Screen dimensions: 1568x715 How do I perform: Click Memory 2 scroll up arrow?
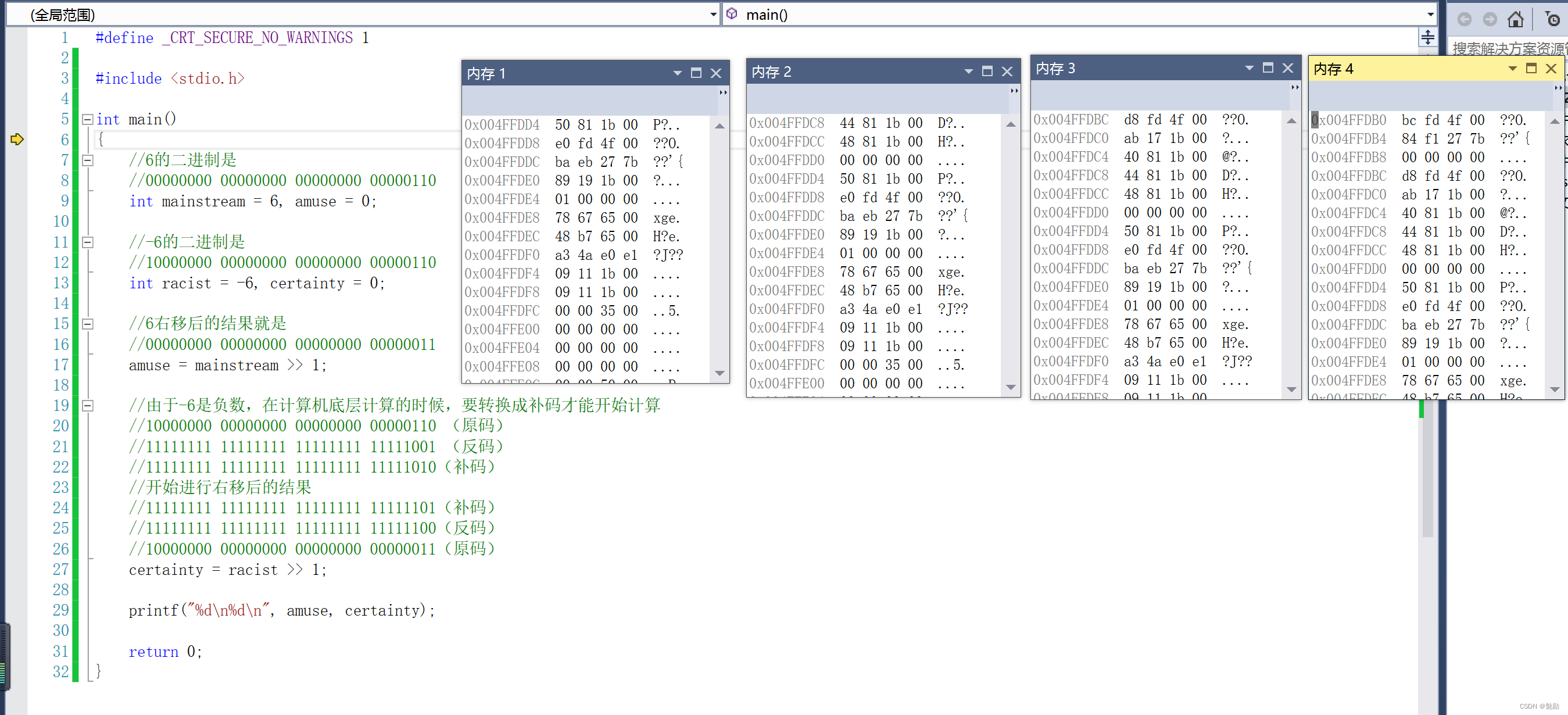tap(1011, 124)
